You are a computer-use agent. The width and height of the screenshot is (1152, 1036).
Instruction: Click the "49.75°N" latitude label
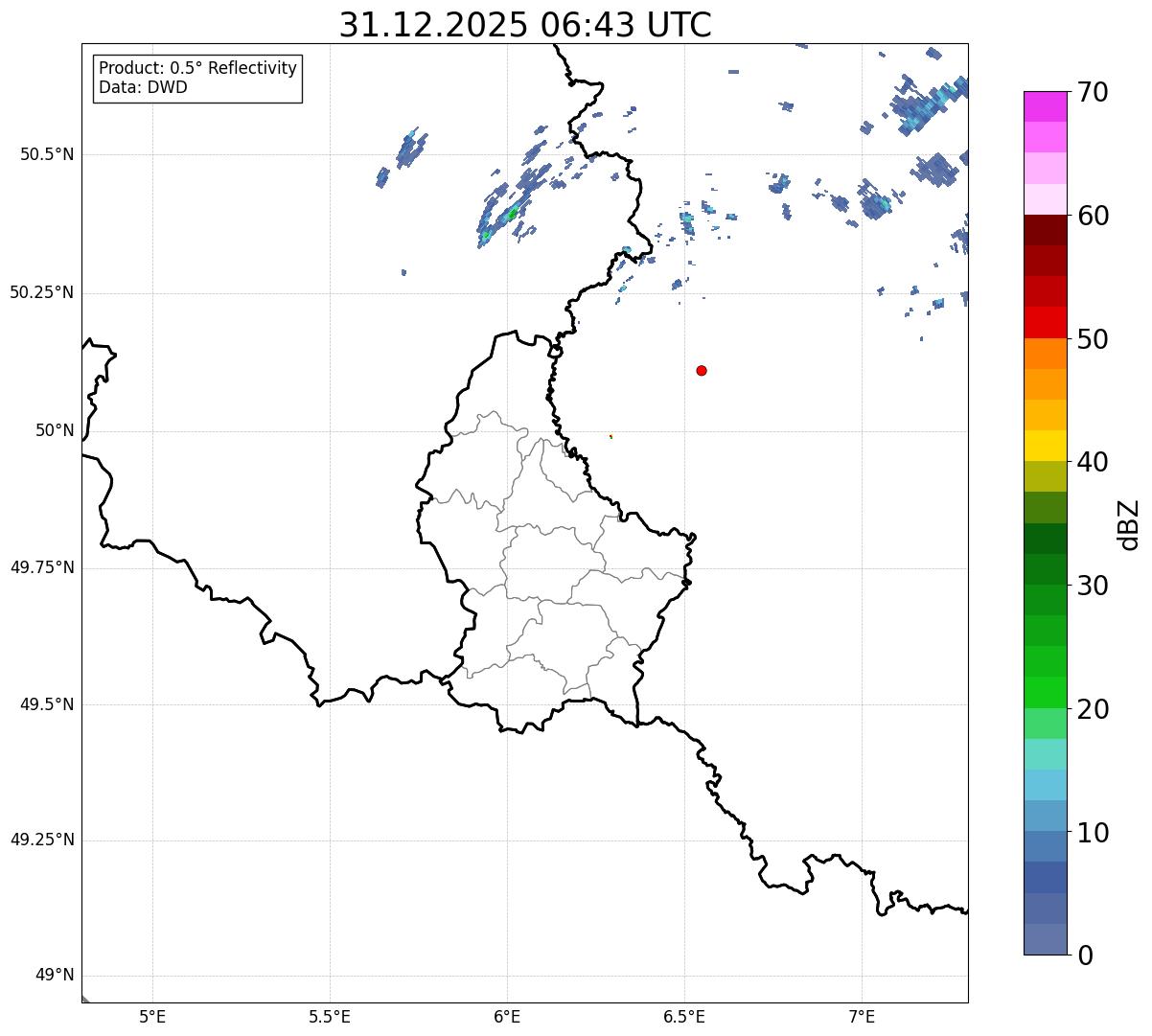pos(41,567)
